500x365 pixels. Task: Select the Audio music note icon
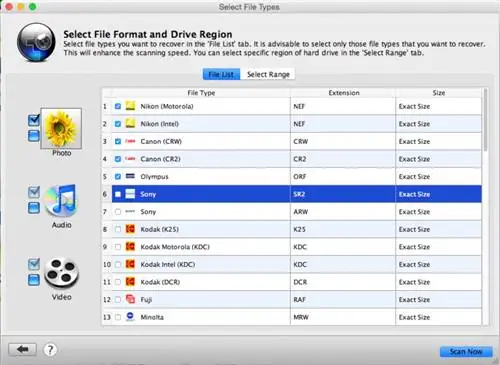61,201
